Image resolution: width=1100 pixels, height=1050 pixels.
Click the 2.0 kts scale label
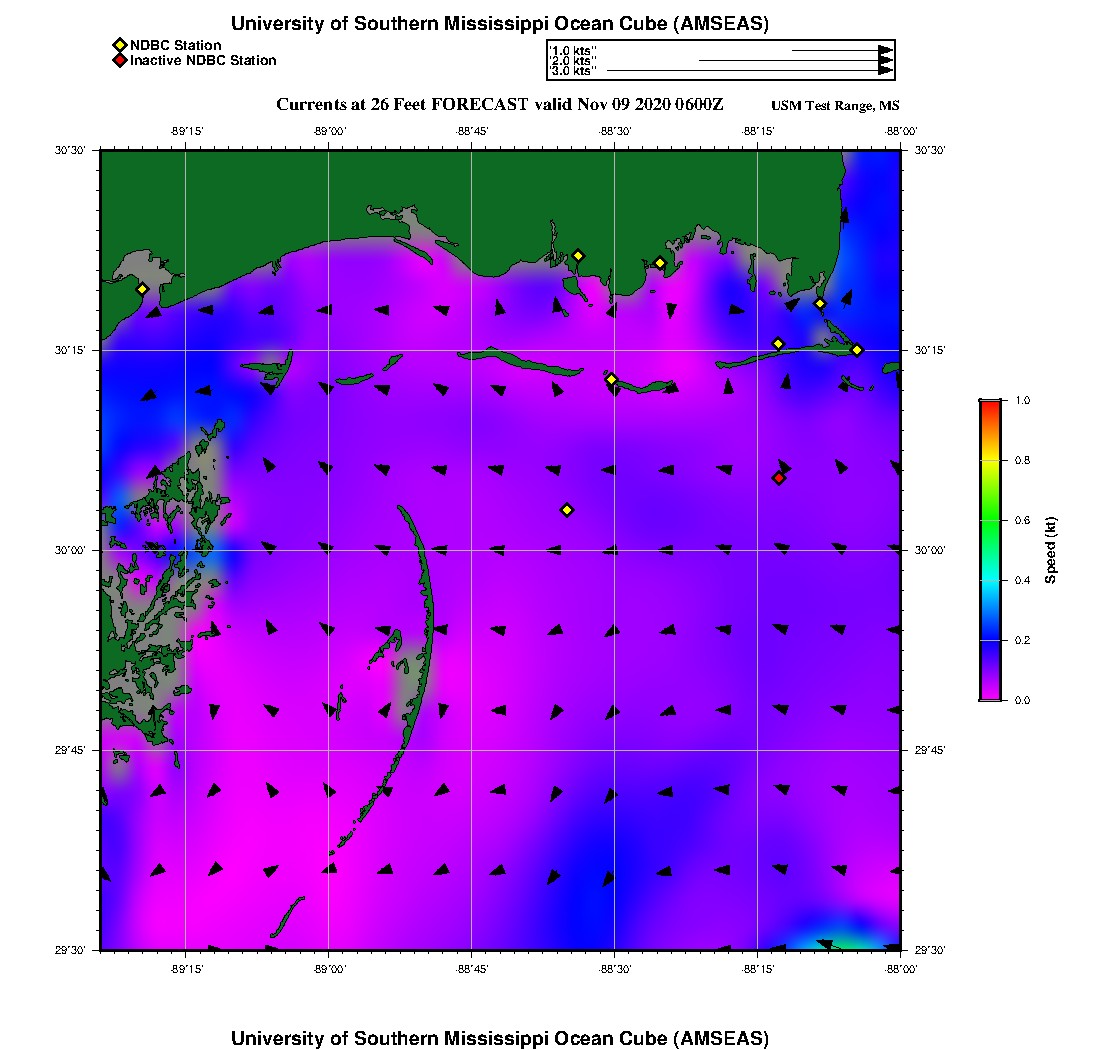(573, 61)
